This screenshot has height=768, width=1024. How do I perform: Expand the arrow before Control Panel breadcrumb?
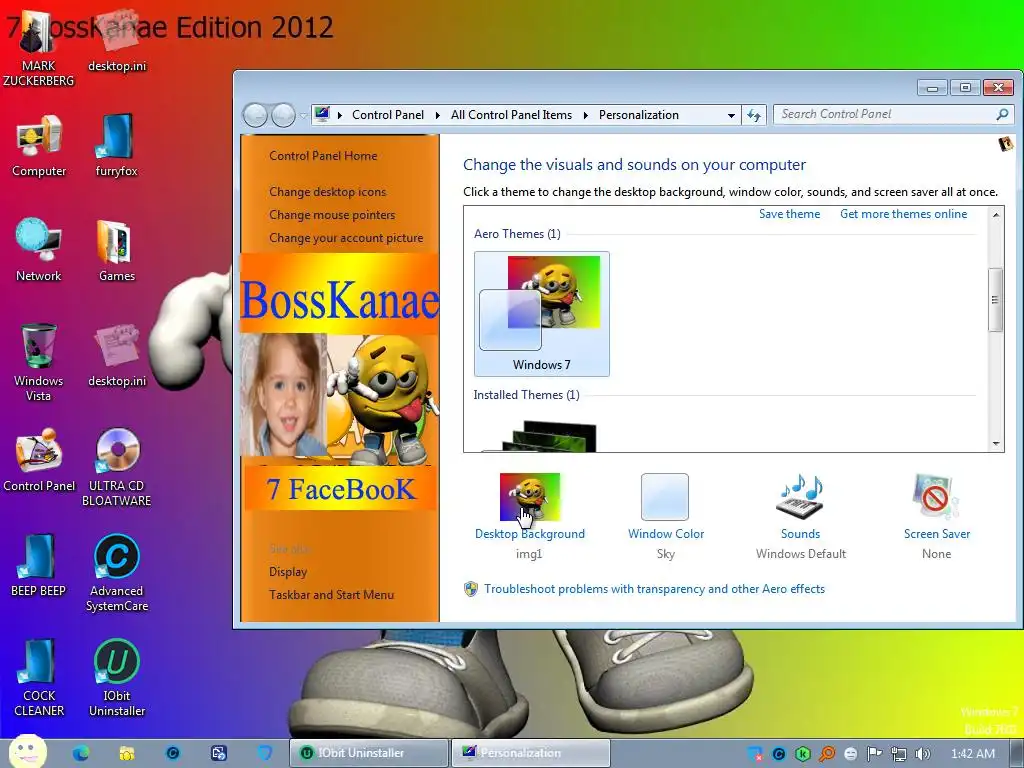point(340,115)
